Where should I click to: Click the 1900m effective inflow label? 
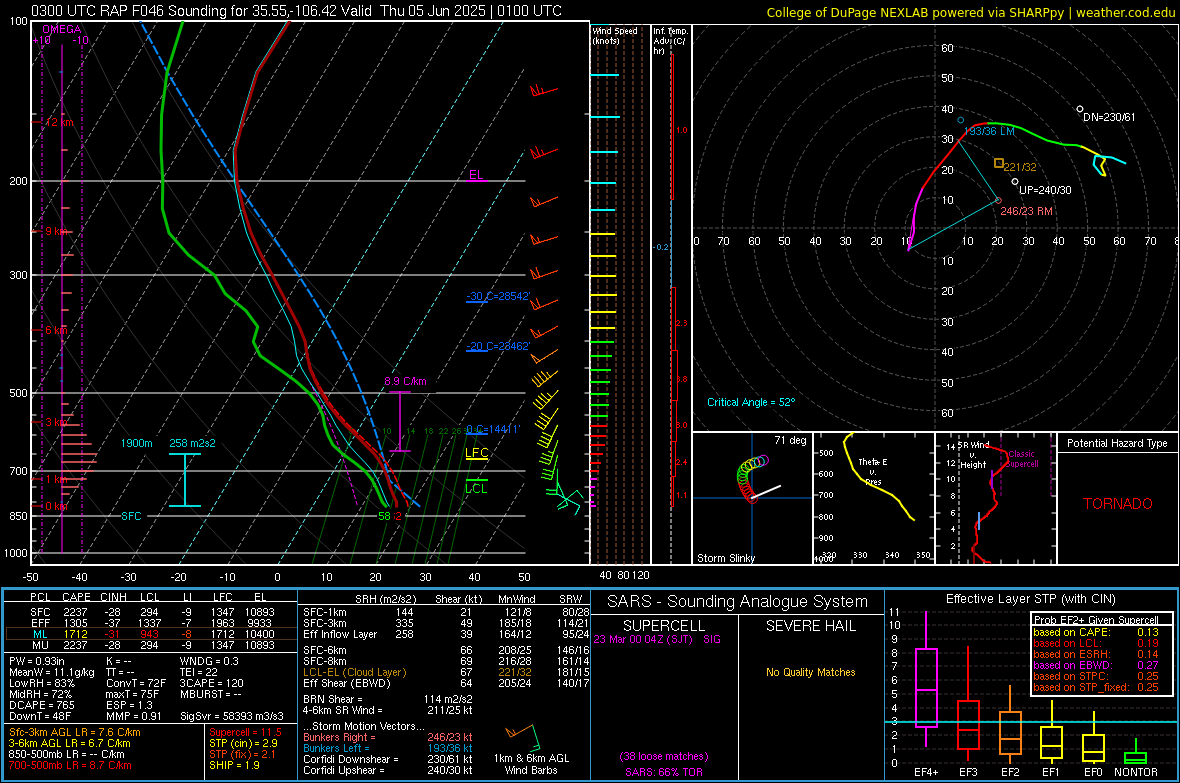click(136, 443)
